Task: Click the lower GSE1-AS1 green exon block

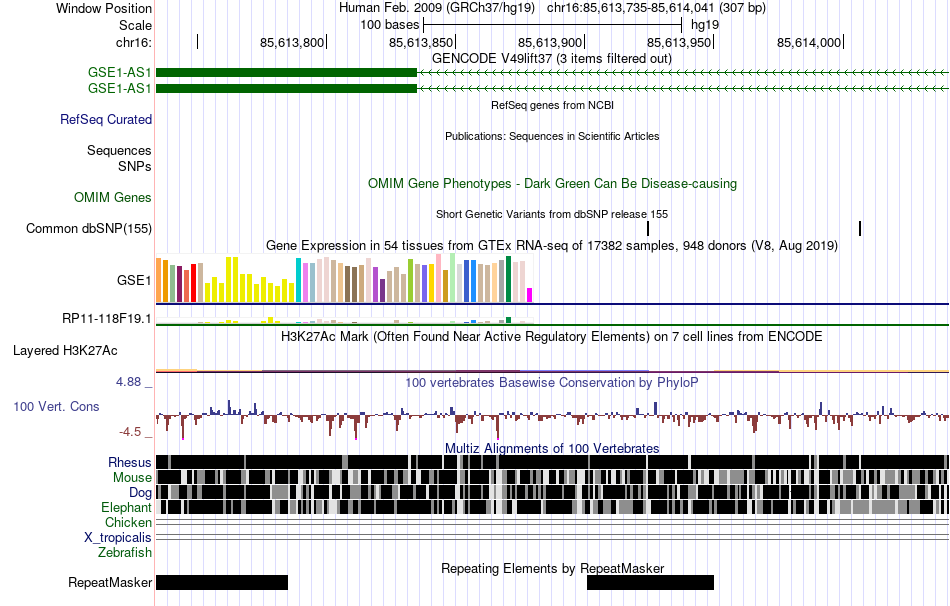Action: point(287,88)
